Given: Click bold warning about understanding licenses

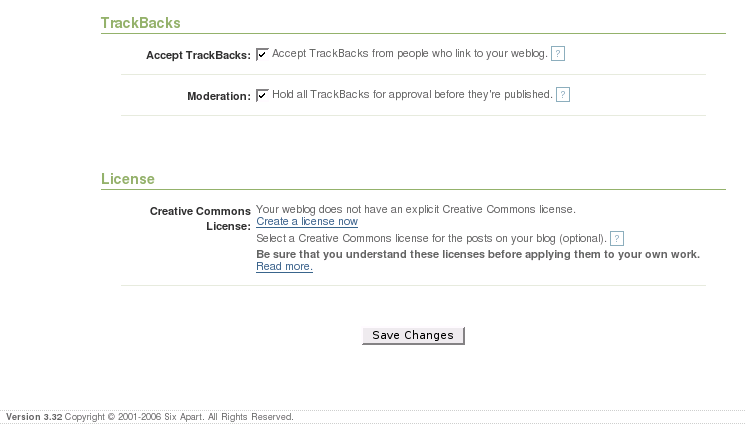Looking at the screenshot, I should [478, 254].
